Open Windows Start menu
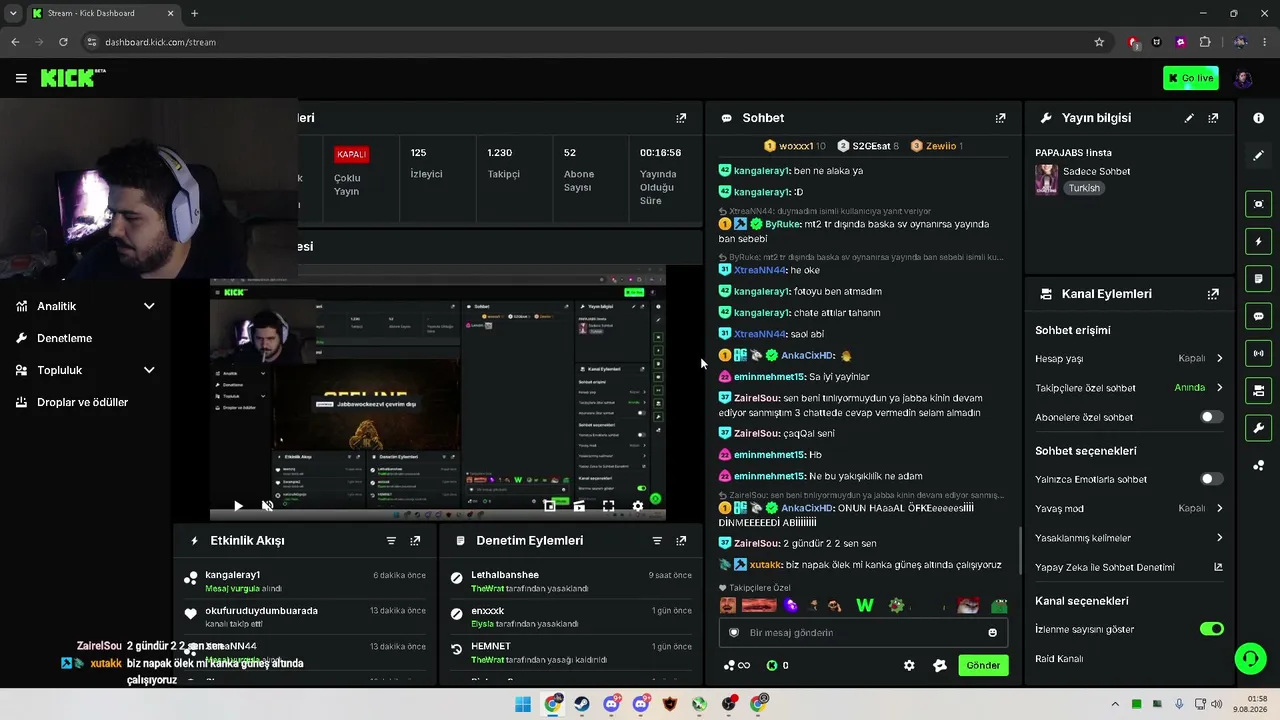Screen dimensions: 1280x720 click(523, 704)
